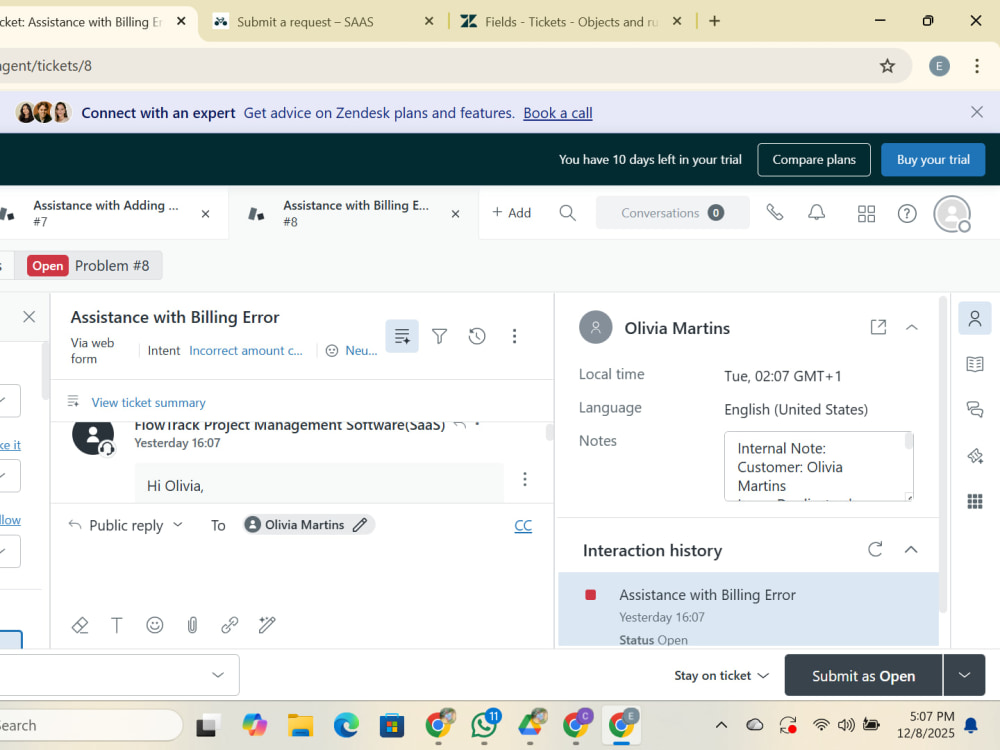Open message options for Hi Olivia comment

525,479
